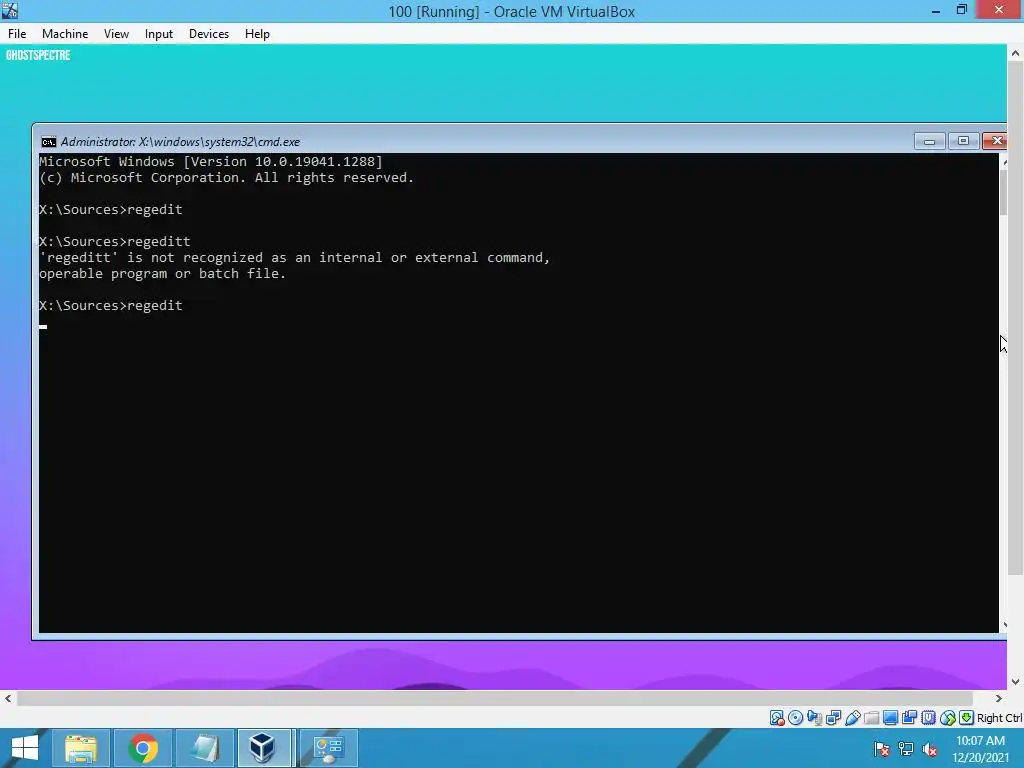Click the Microsoft Windows version line
Viewport: 1024px width, 768px height.
[210, 161]
